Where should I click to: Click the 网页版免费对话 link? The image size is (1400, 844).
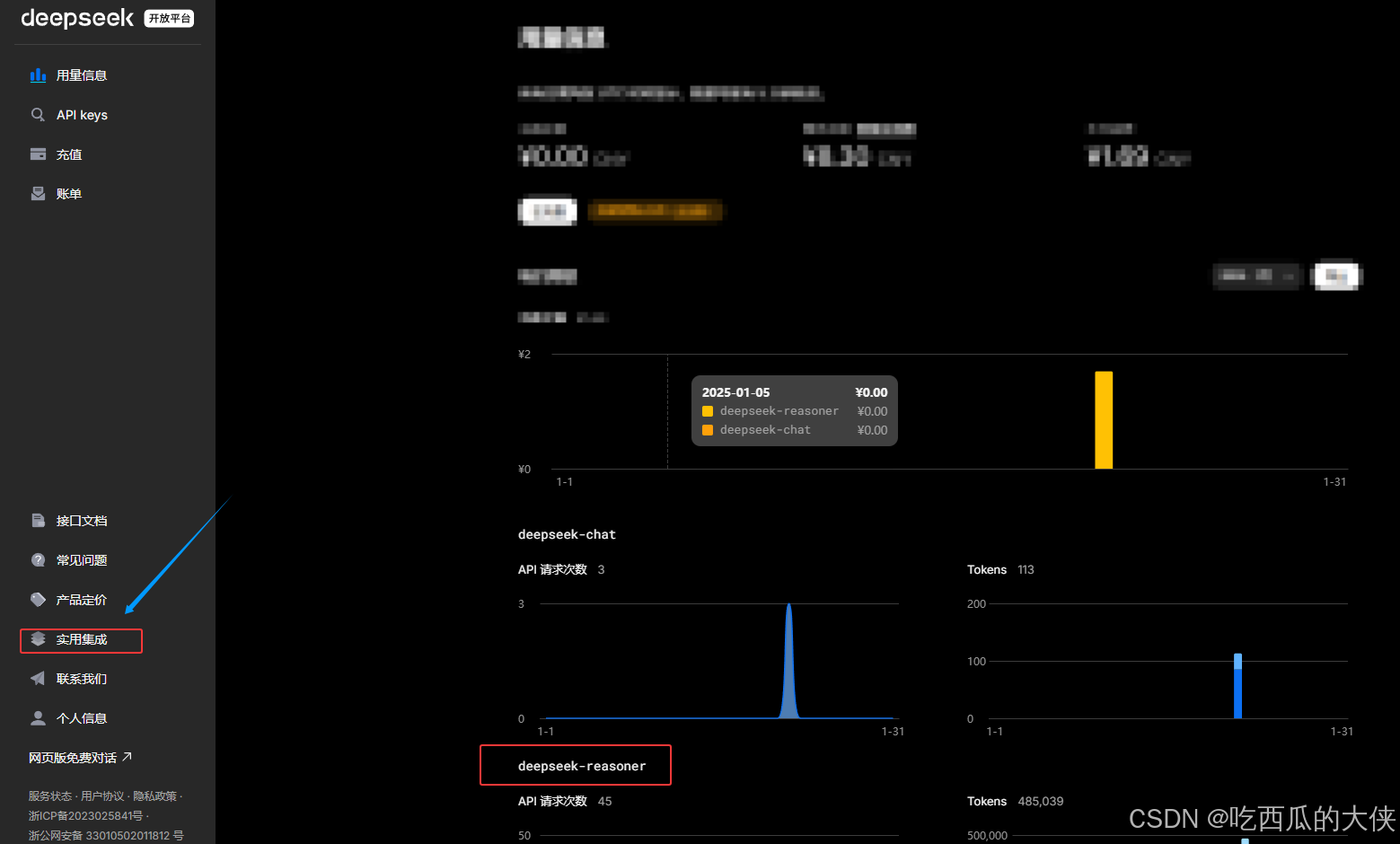[73, 758]
